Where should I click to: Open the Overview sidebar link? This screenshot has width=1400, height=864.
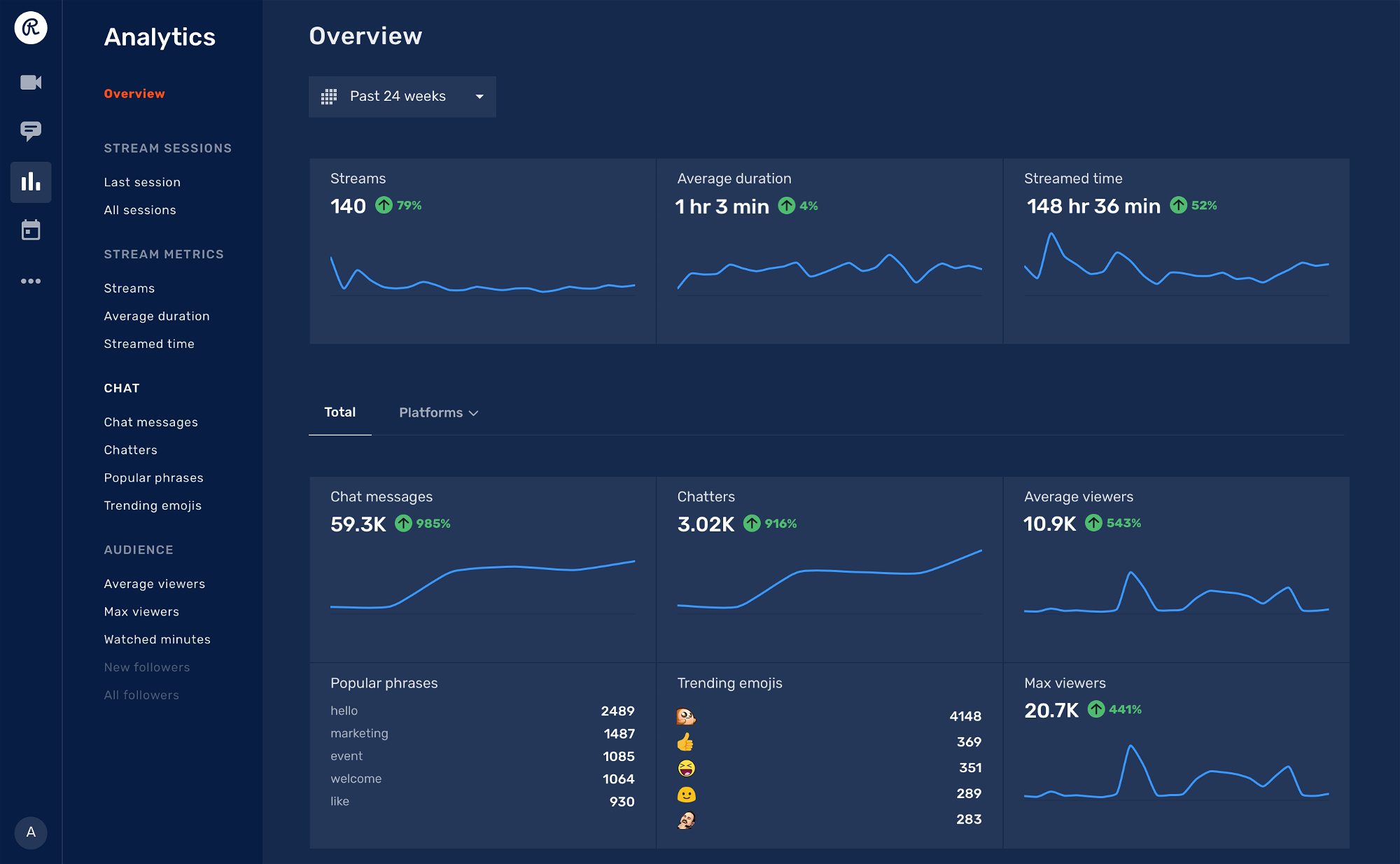[134, 94]
